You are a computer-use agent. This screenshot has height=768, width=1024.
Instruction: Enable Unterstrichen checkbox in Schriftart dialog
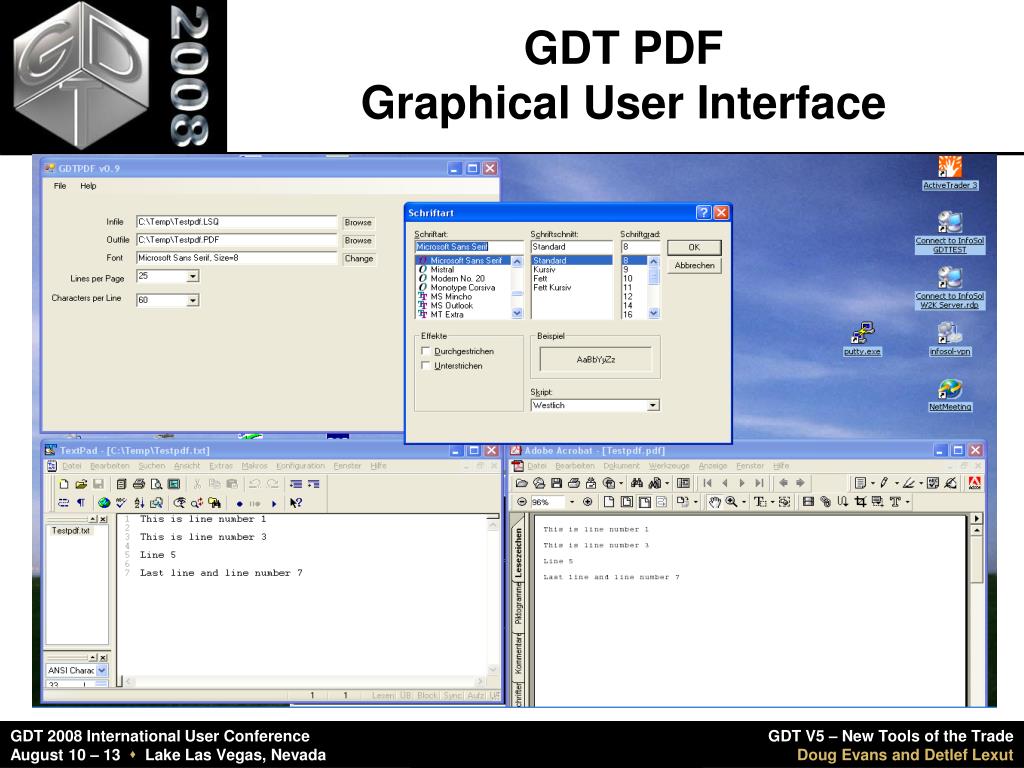(426, 366)
